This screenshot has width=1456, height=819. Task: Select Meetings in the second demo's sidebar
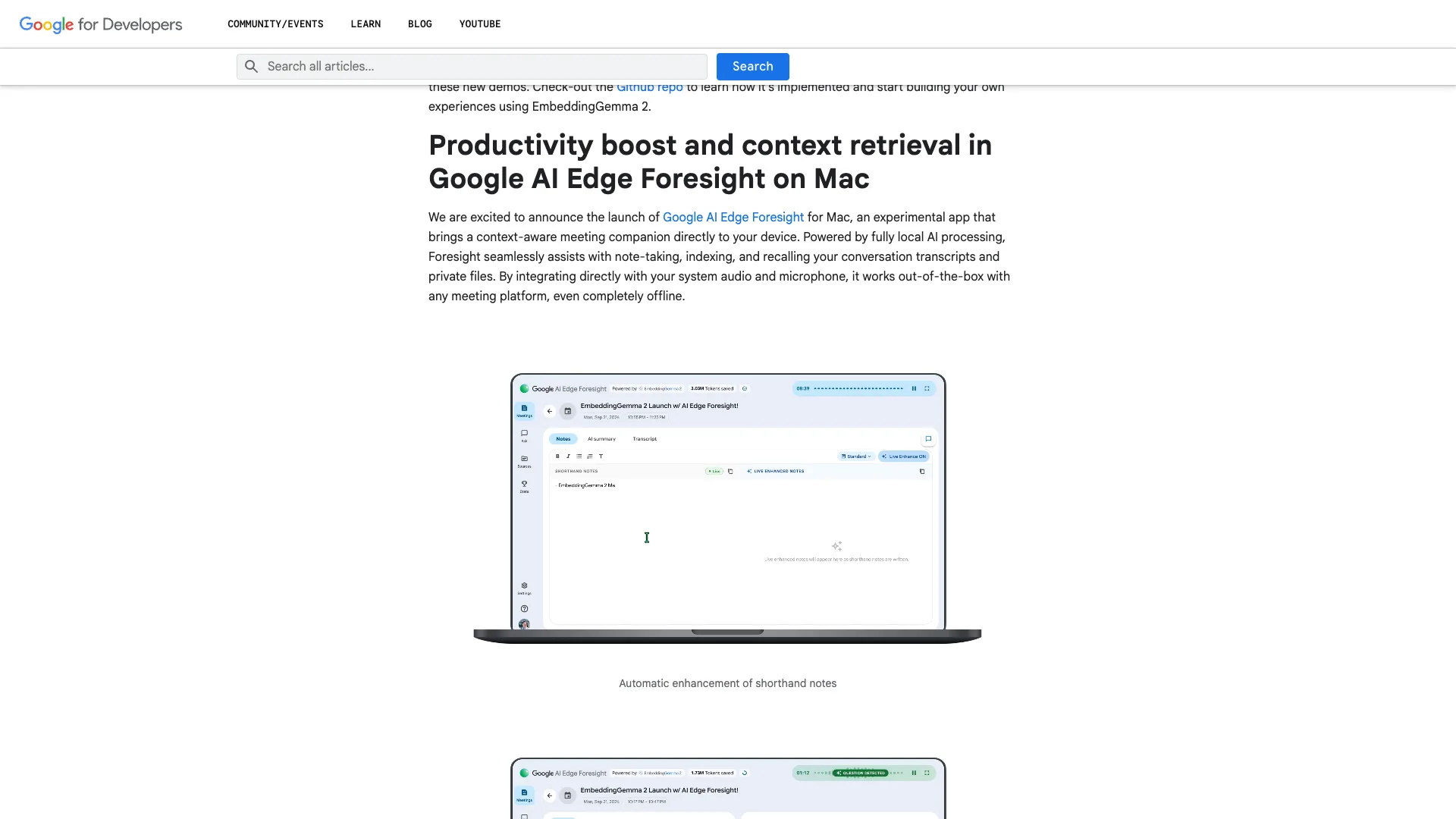click(524, 795)
